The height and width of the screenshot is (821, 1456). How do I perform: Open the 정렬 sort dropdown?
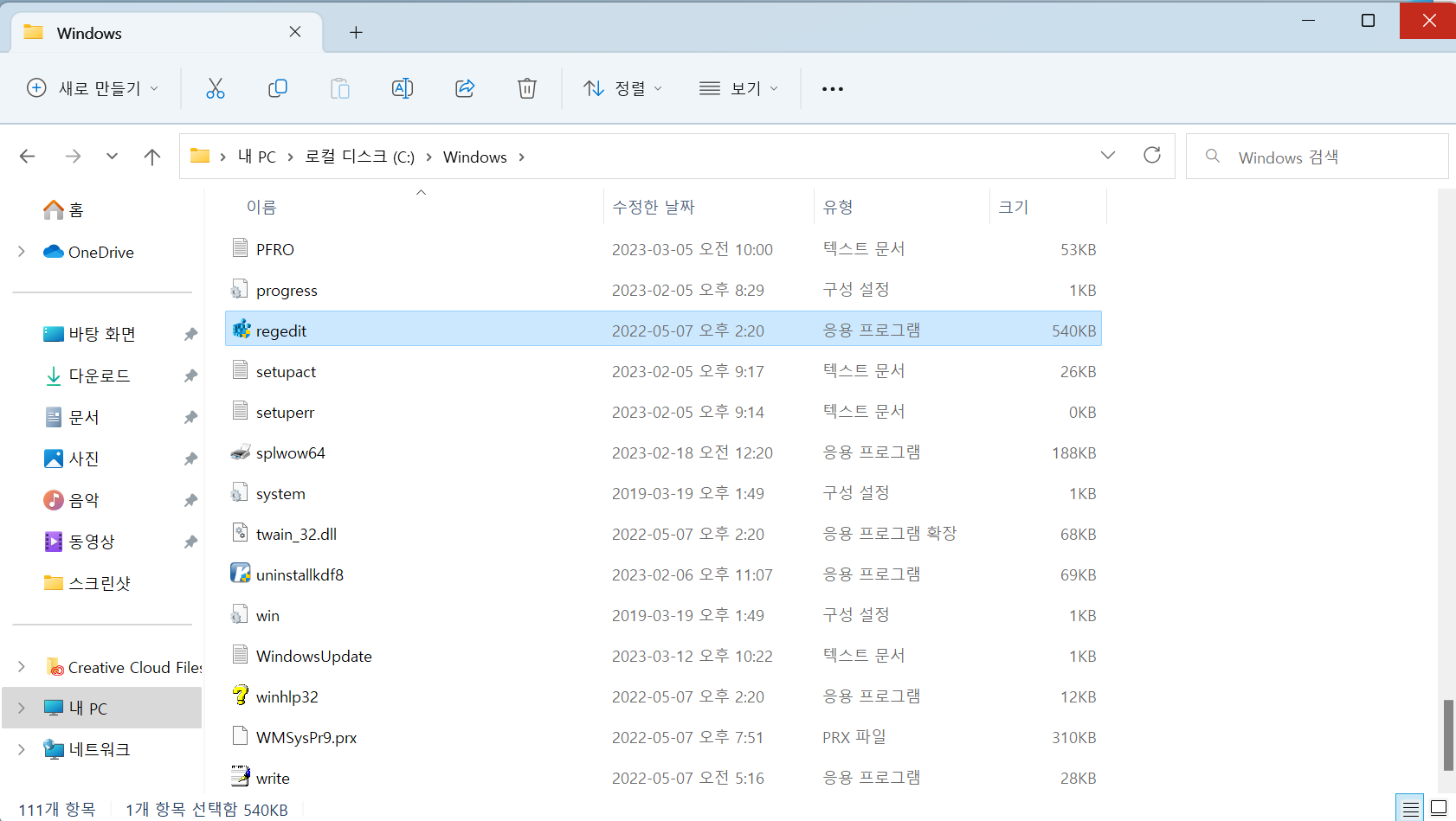coord(623,88)
